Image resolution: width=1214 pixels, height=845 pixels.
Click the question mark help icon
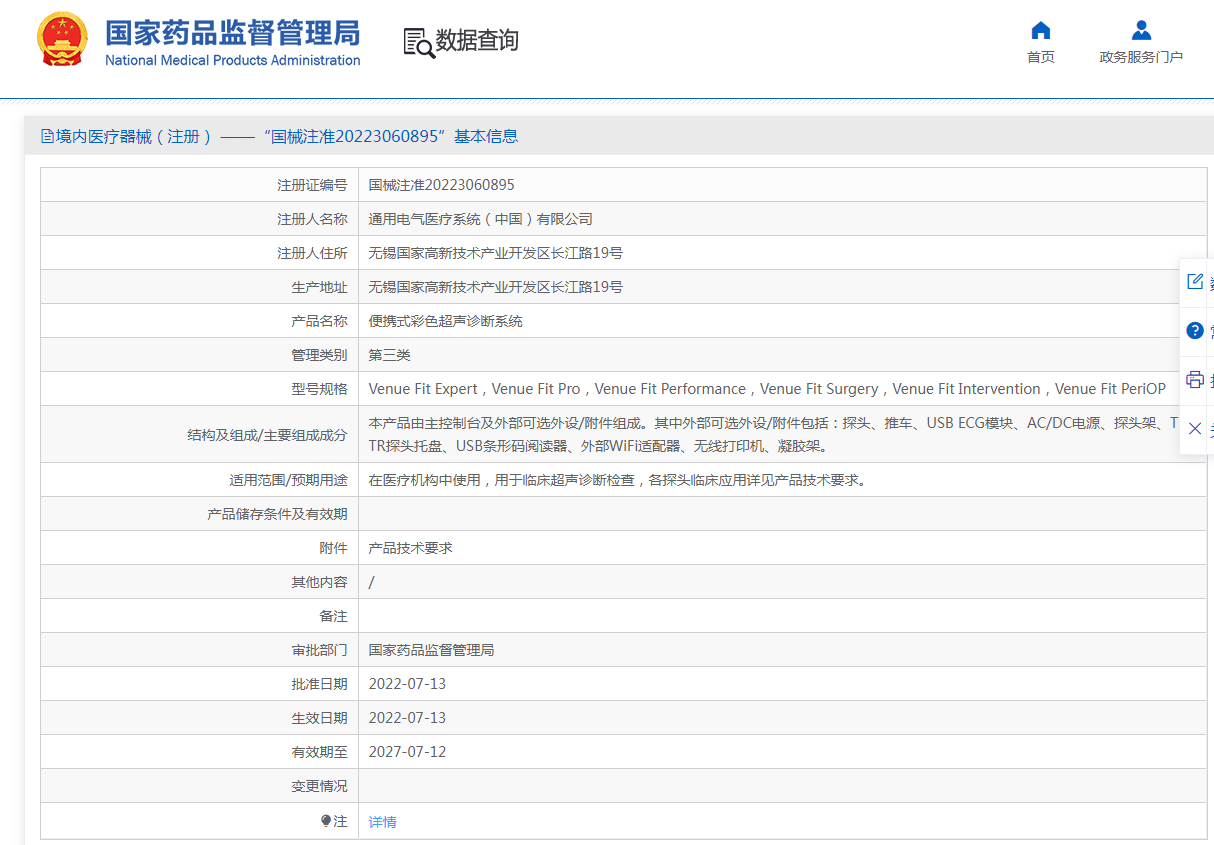pyautogui.click(x=1195, y=330)
